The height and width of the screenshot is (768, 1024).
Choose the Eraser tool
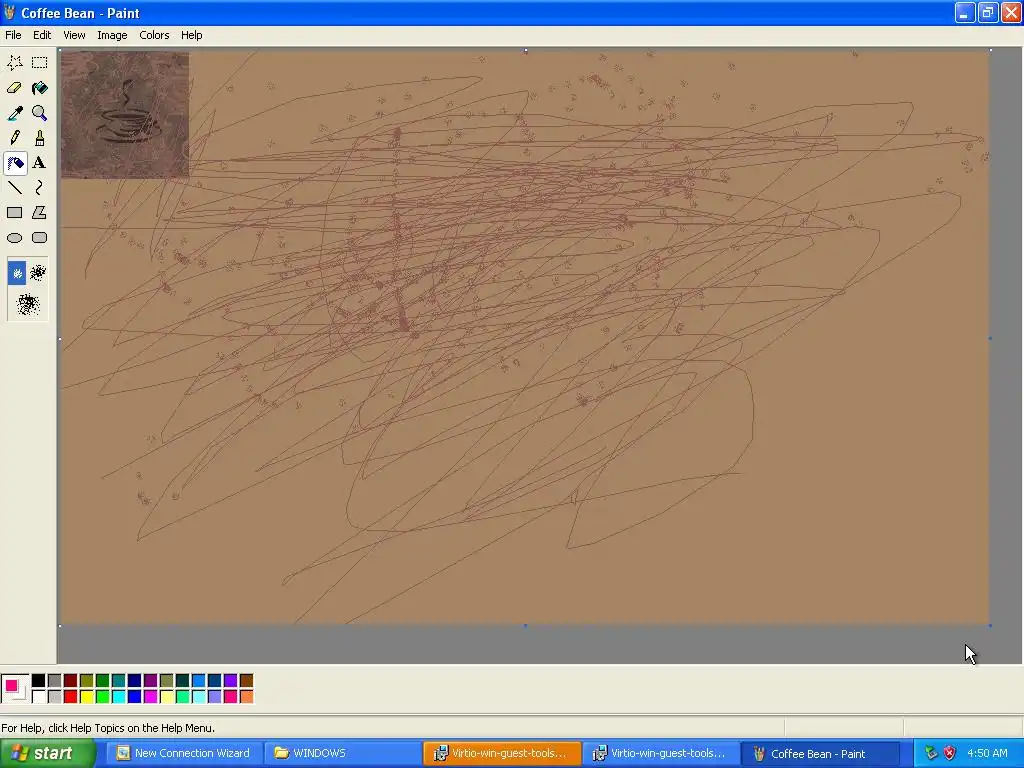pos(14,88)
